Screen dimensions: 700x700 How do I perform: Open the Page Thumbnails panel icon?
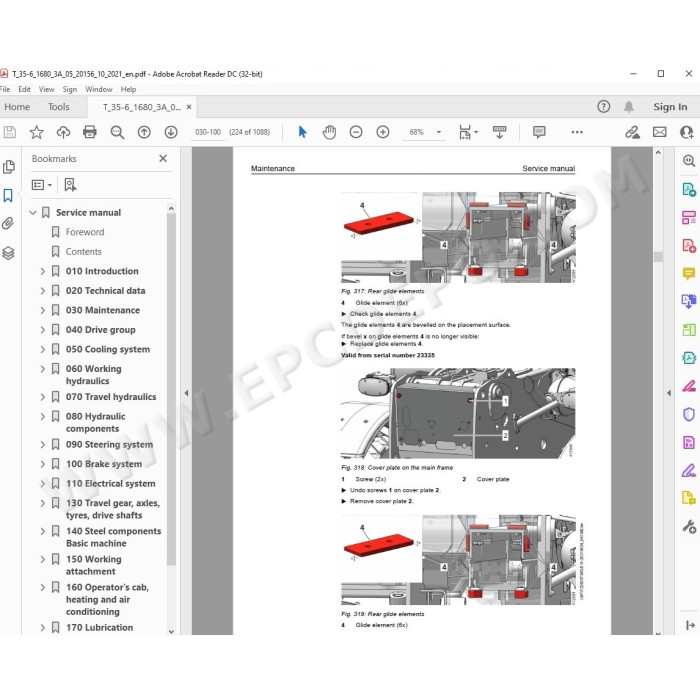[9, 167]
